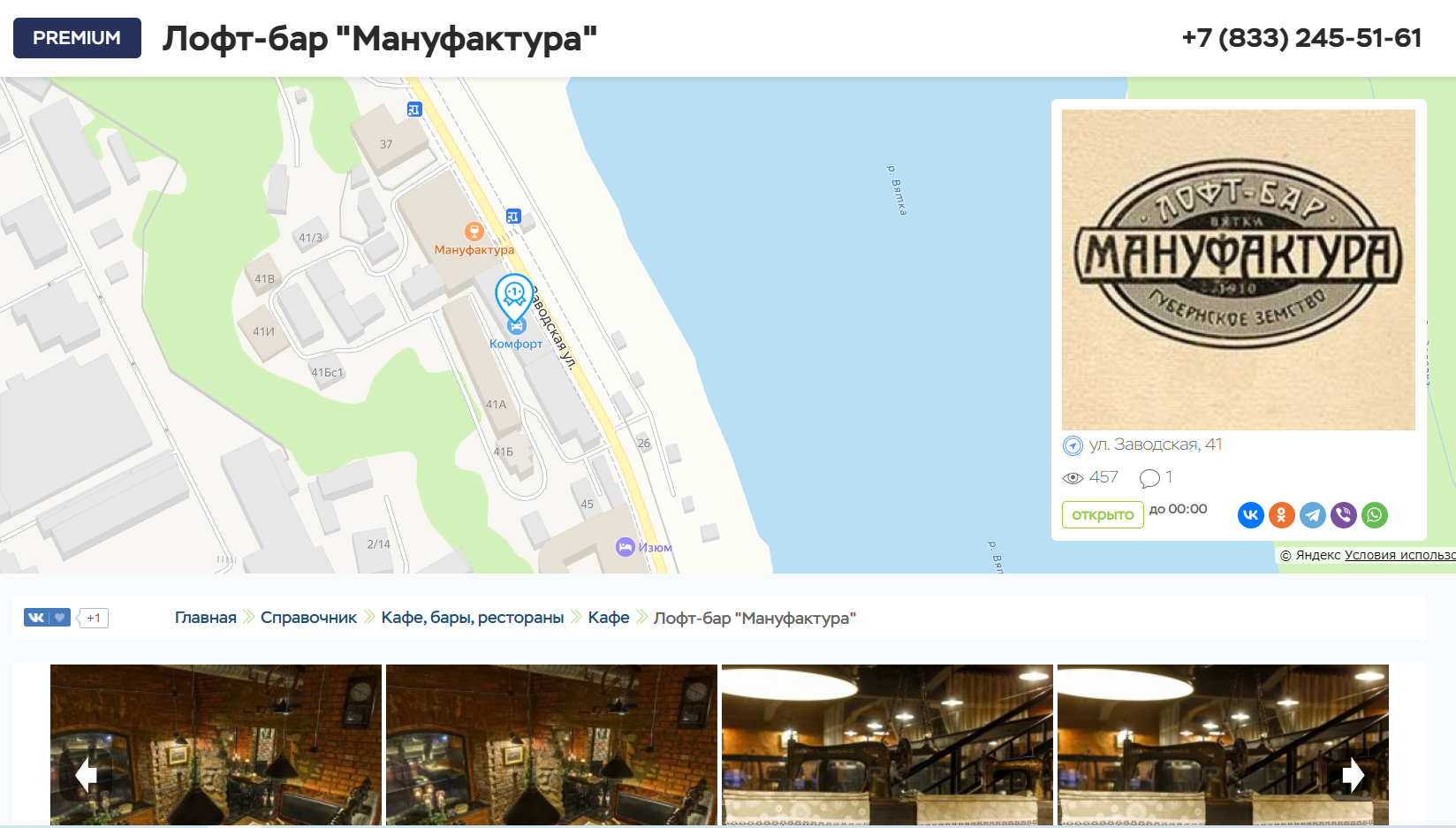Screen dimensions: 1456x828
Task: Open the Мануфактура logo image
Action: [x=1239, y=270]
